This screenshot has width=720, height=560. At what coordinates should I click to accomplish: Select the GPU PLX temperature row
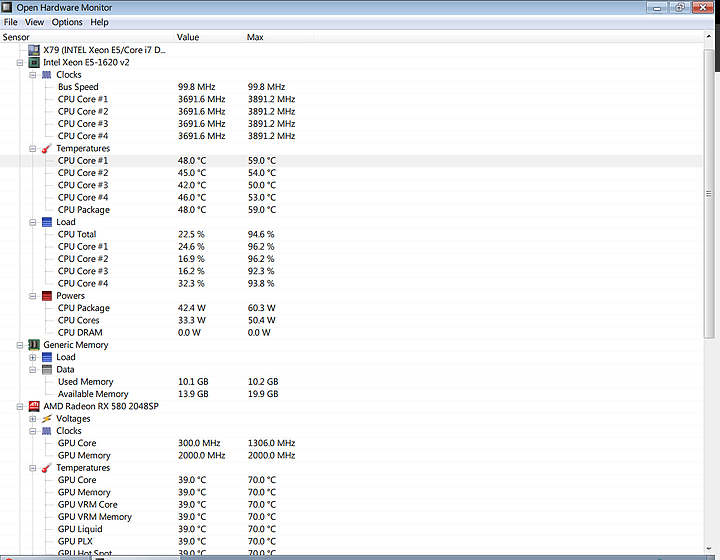point(351,542)
